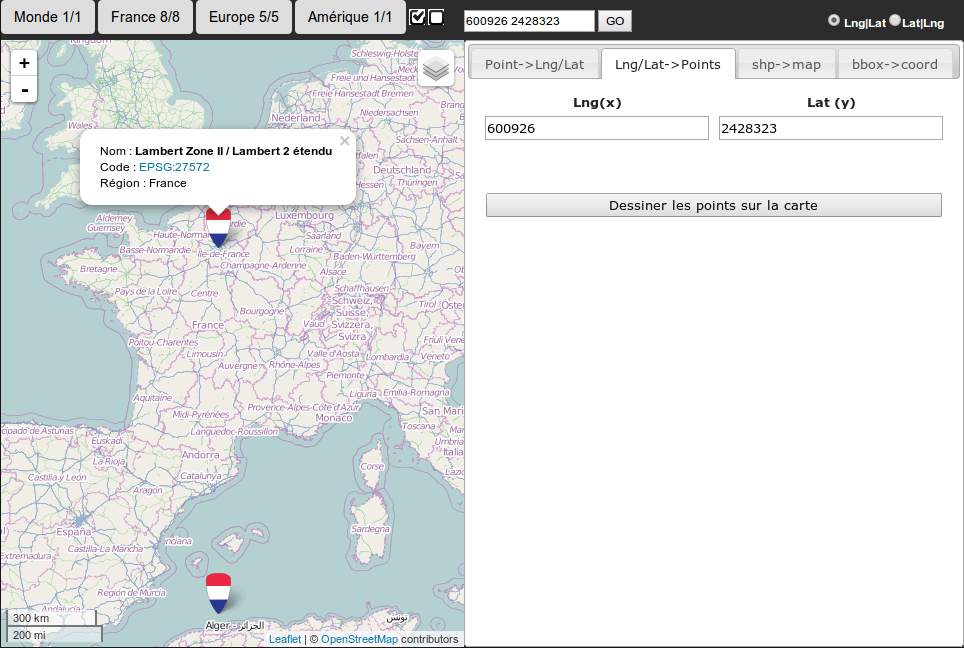Viewport: 964px width, 648px height.
Task: Click the Midi-Pyrénées label on the map
Action: coord(200,415)
